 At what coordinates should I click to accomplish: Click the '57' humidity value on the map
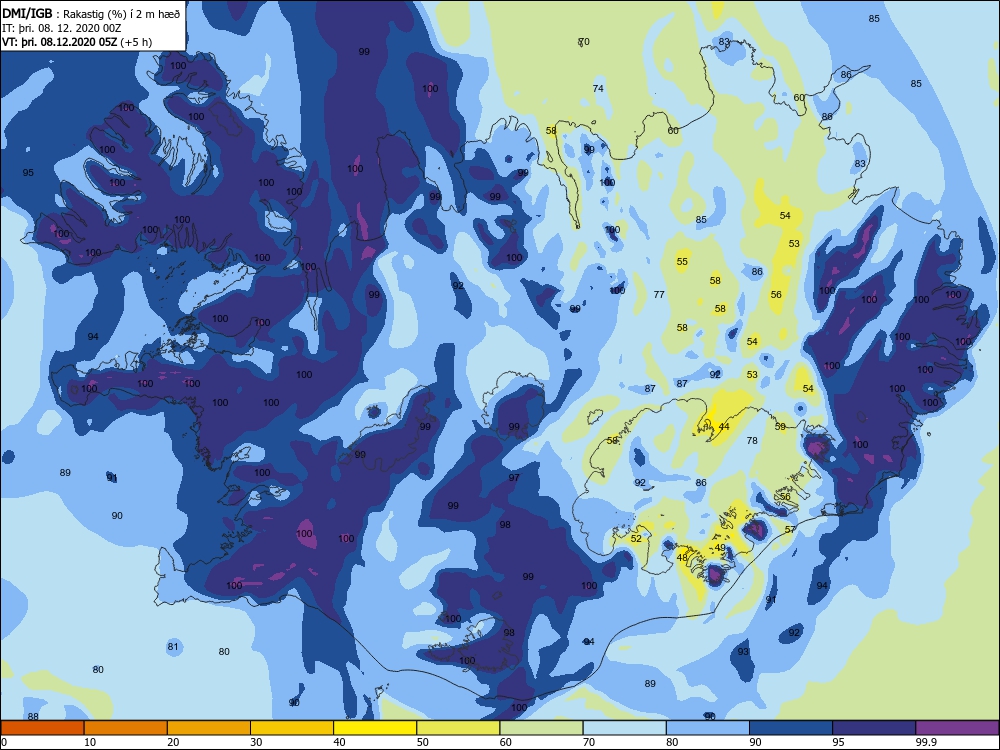790,529
